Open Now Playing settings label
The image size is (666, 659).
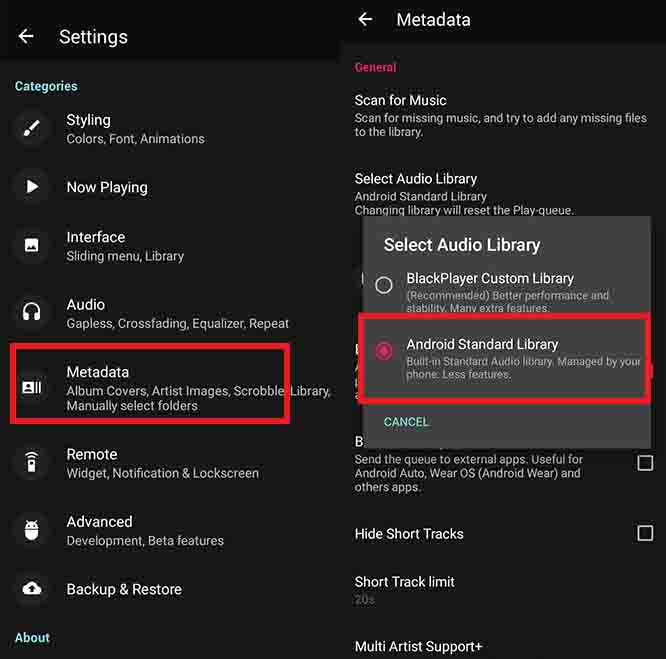[x=107, y=187]
